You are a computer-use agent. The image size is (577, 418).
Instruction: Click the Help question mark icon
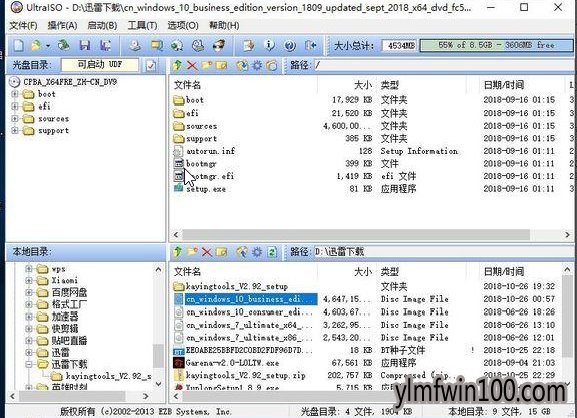[290, 46]
